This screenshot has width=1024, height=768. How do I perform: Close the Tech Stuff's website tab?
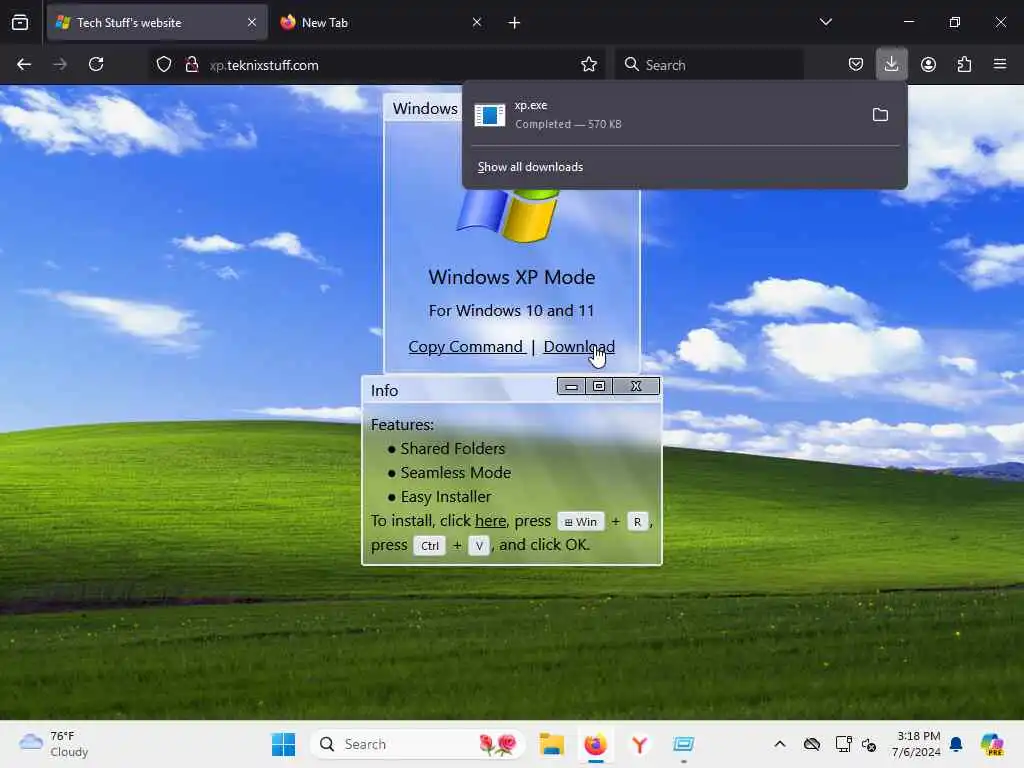click(252, 23)
